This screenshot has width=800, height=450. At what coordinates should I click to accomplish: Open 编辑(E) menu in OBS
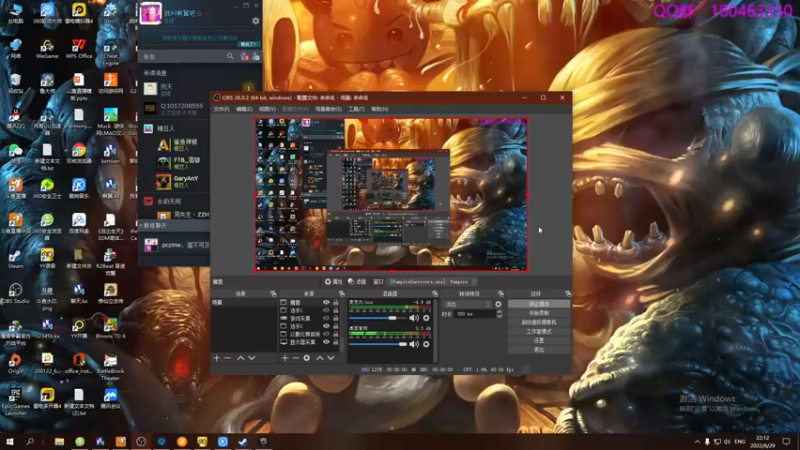[x=244, y=109]
